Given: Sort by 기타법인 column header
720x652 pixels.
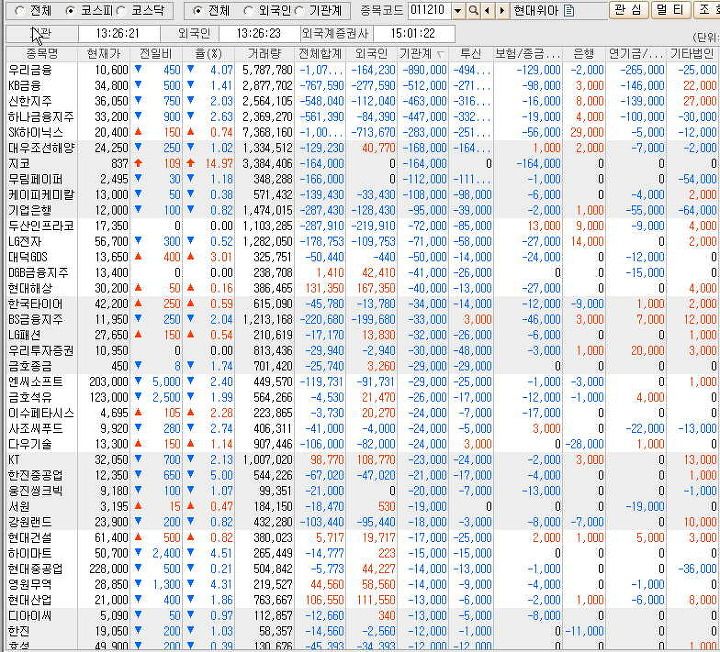Looking at the screenshot, I should tap(692, 54).
